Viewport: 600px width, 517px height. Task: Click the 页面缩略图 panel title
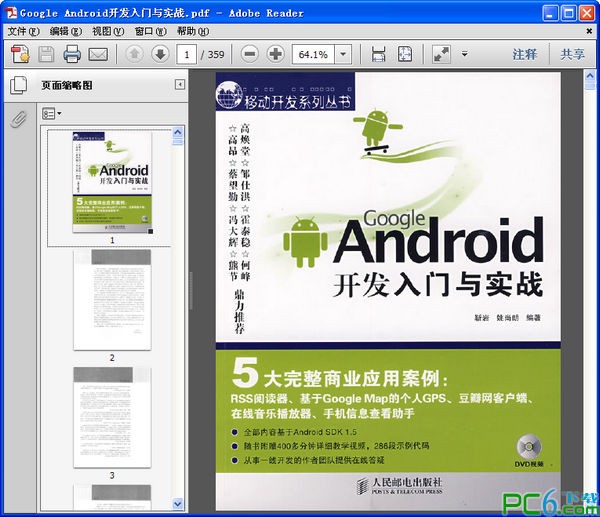coord(67,85)
